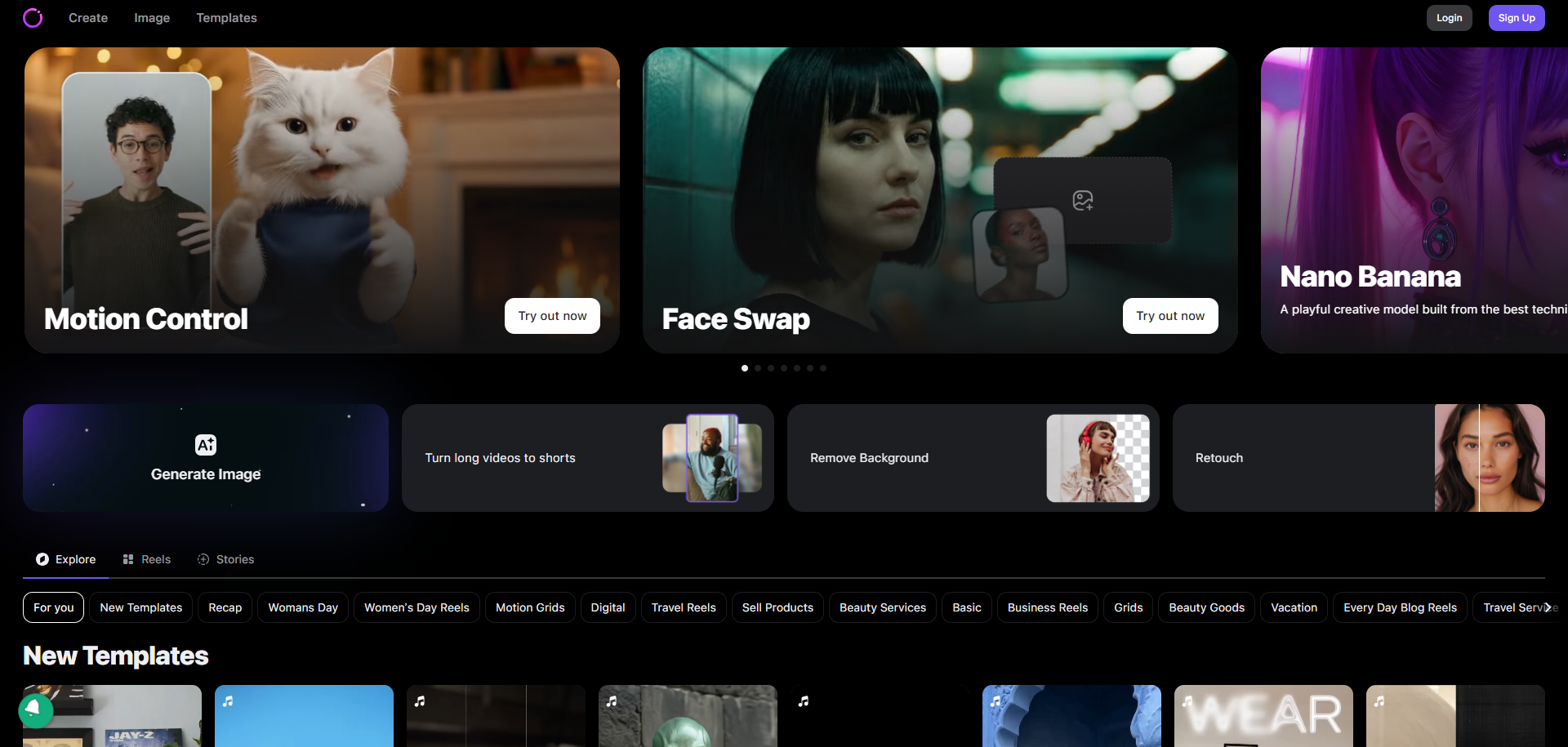Select the For you category chip
This screenshot has height=747, width=1568.
point(53,607)
